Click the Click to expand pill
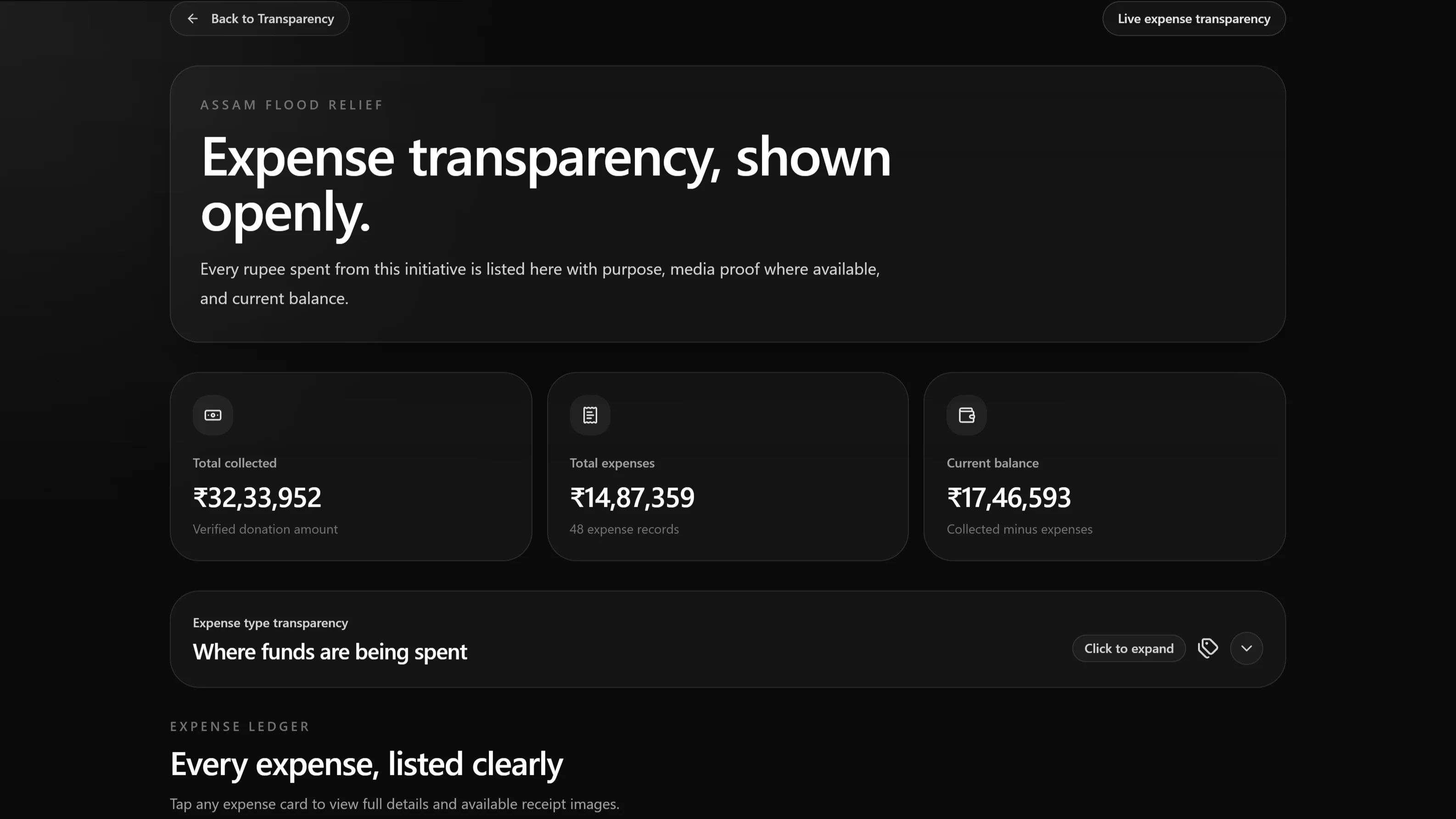1456x819 pixels. [1129, 648]
